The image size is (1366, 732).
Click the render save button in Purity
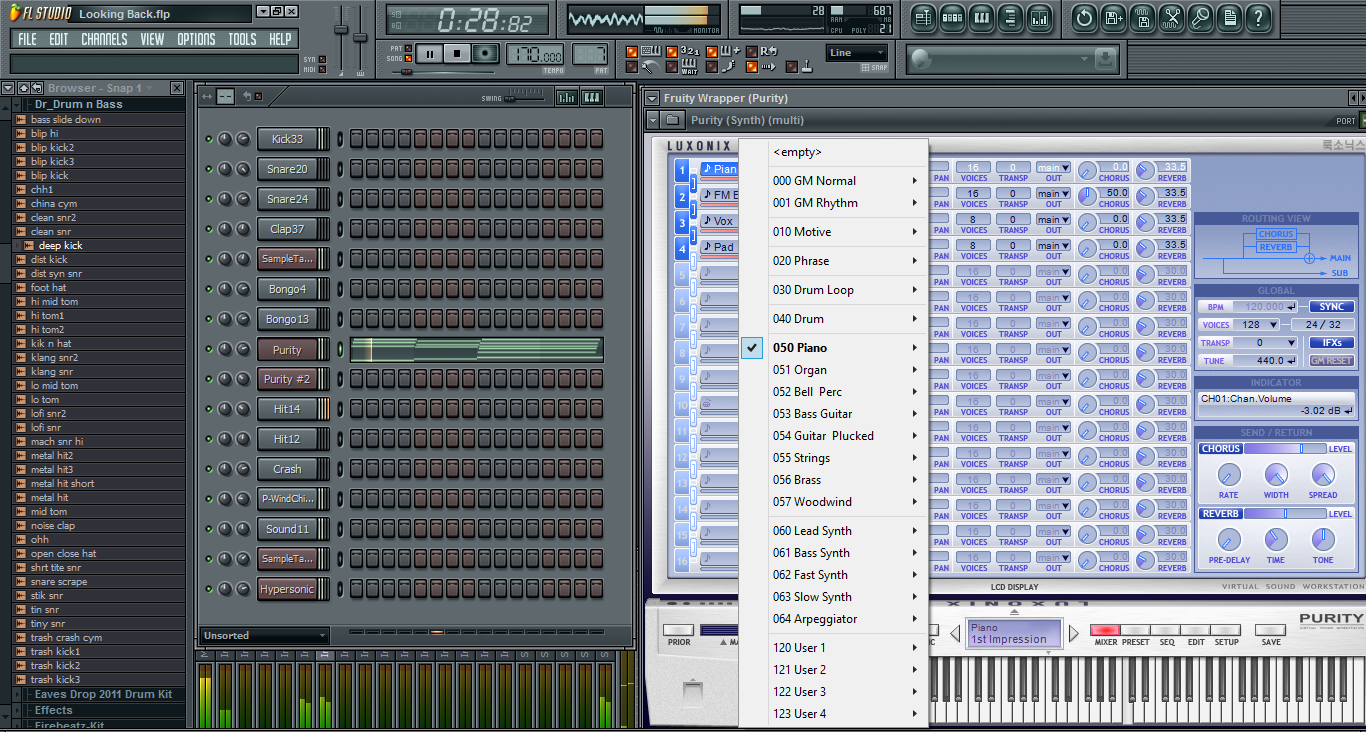click(1270, 631)
